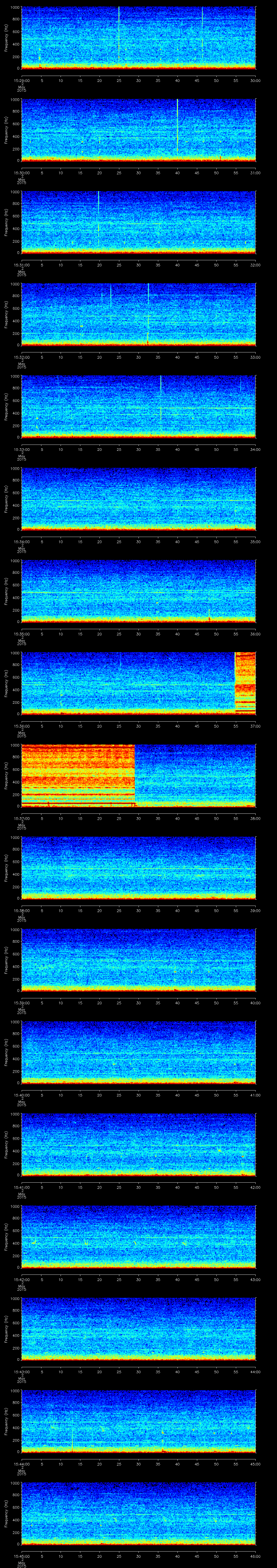The width and height of the screenshot is (277, 1568).
Task: Select the red noise burst in the 15:36 spectrogram
Action: pos(245,682)
